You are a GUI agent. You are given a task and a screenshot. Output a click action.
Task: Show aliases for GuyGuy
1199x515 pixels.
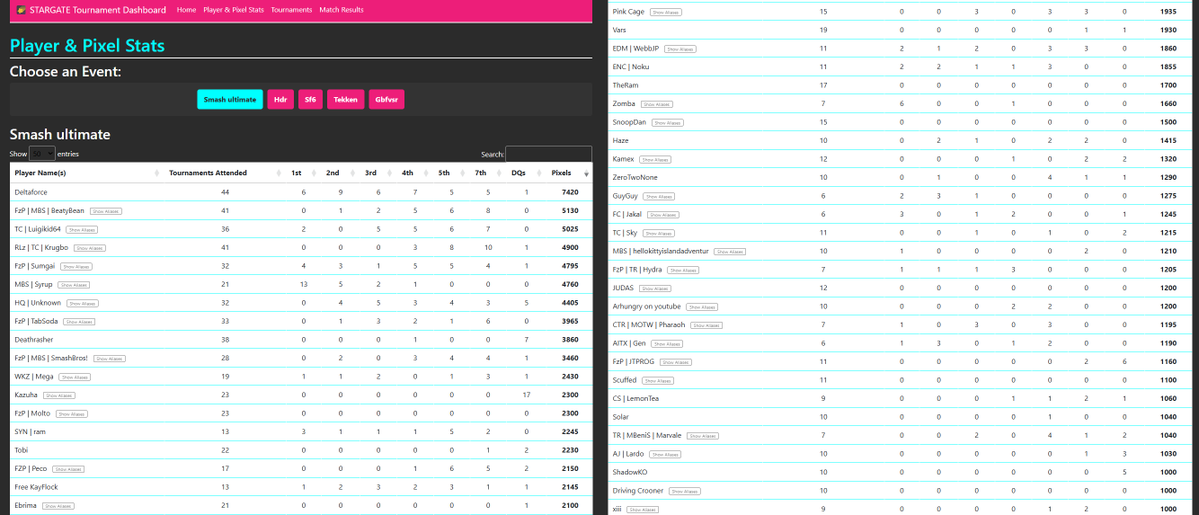(658, 196)
